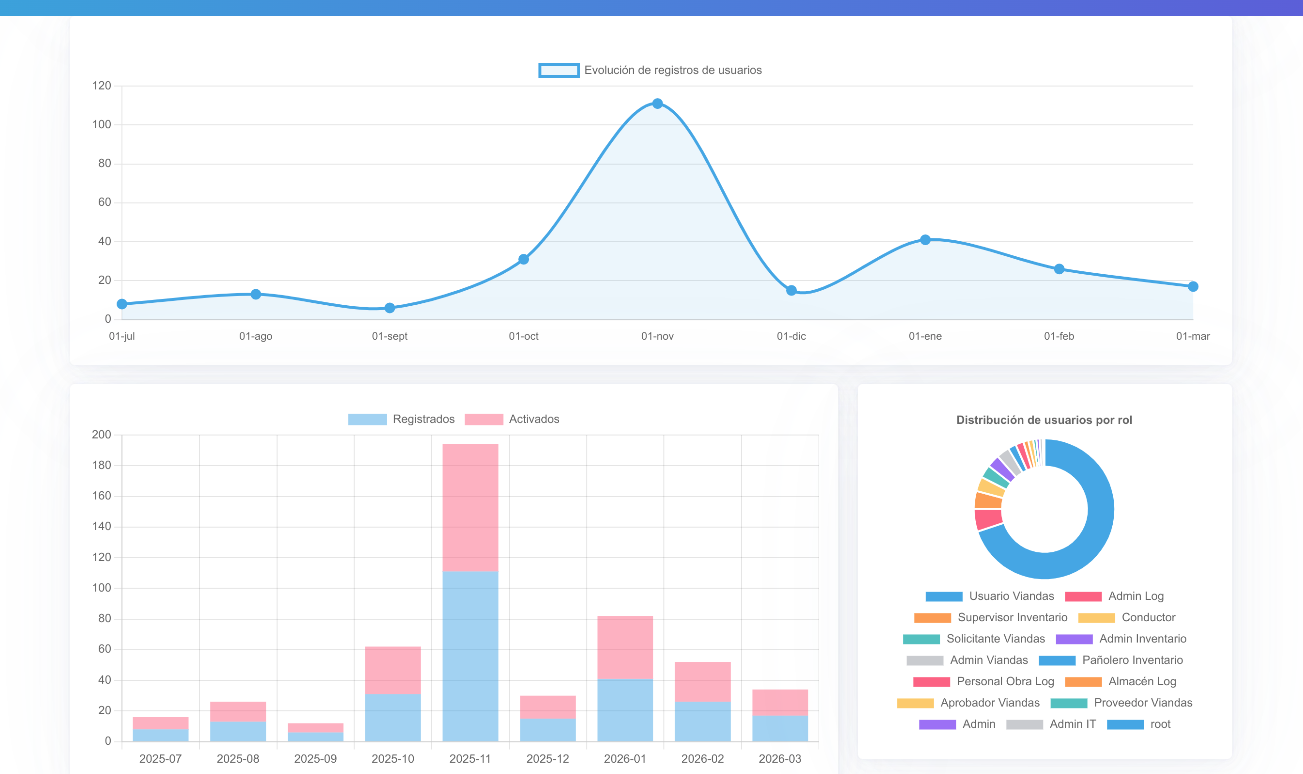The width and height of the screenshot is (1303, 774).
Task: Toggle the Supervisor Inventario legend entry
Action: click(990, 618)
